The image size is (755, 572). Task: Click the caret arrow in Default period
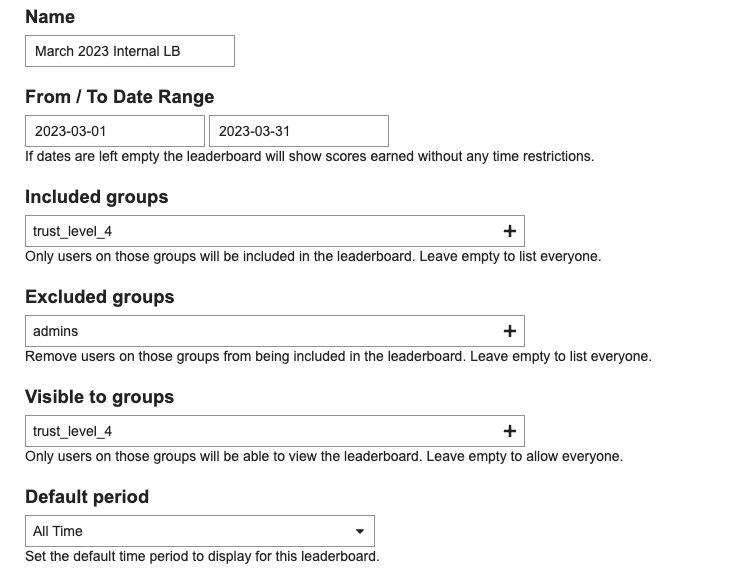(359, 532)
